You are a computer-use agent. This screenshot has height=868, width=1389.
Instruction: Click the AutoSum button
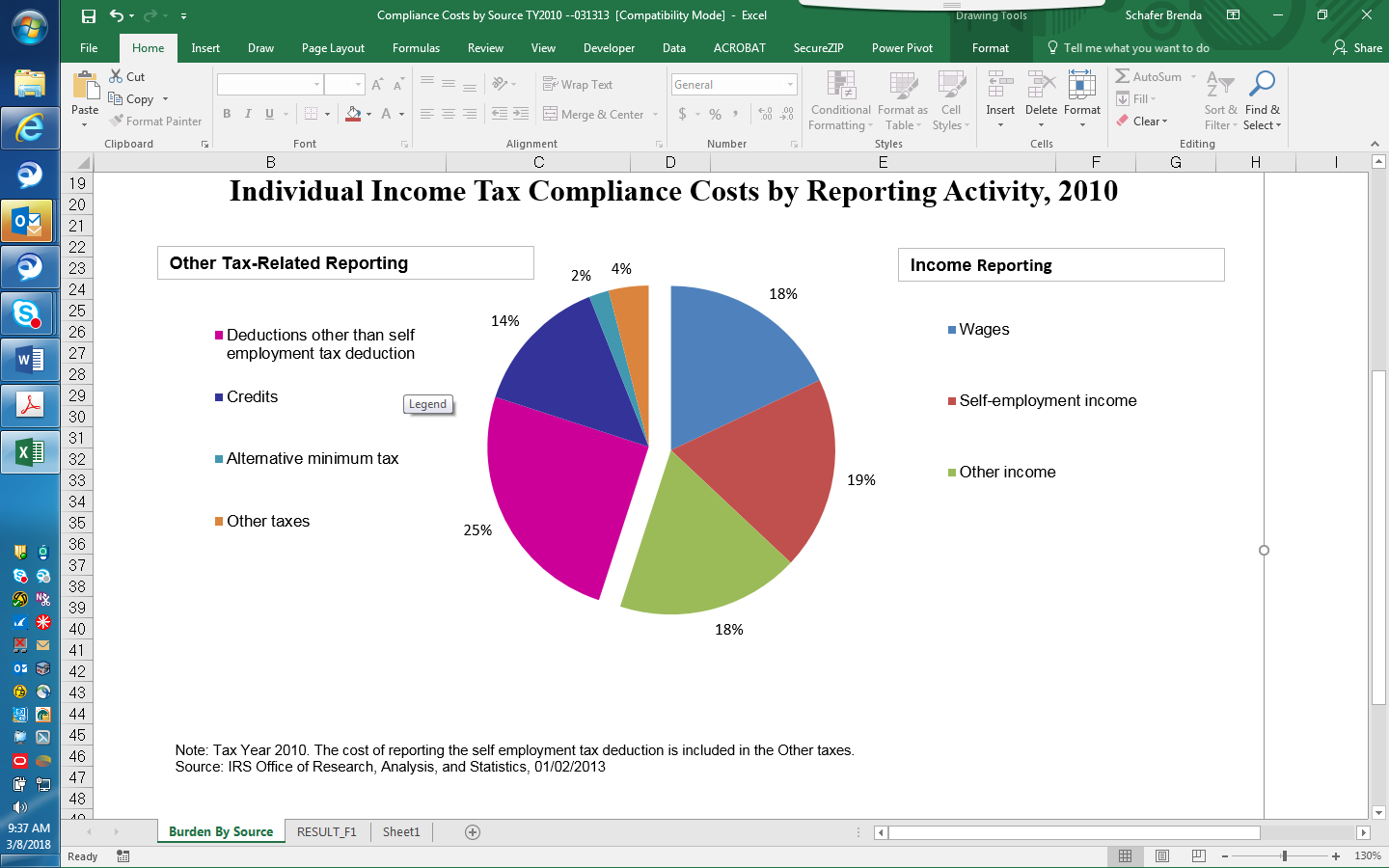[1148, 77]
